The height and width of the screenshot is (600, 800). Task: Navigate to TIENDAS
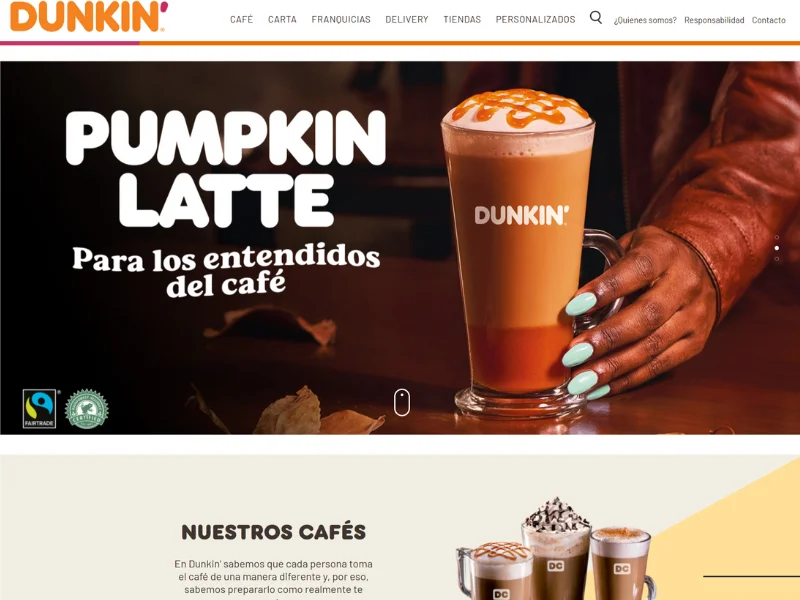[x=462, y=19]
